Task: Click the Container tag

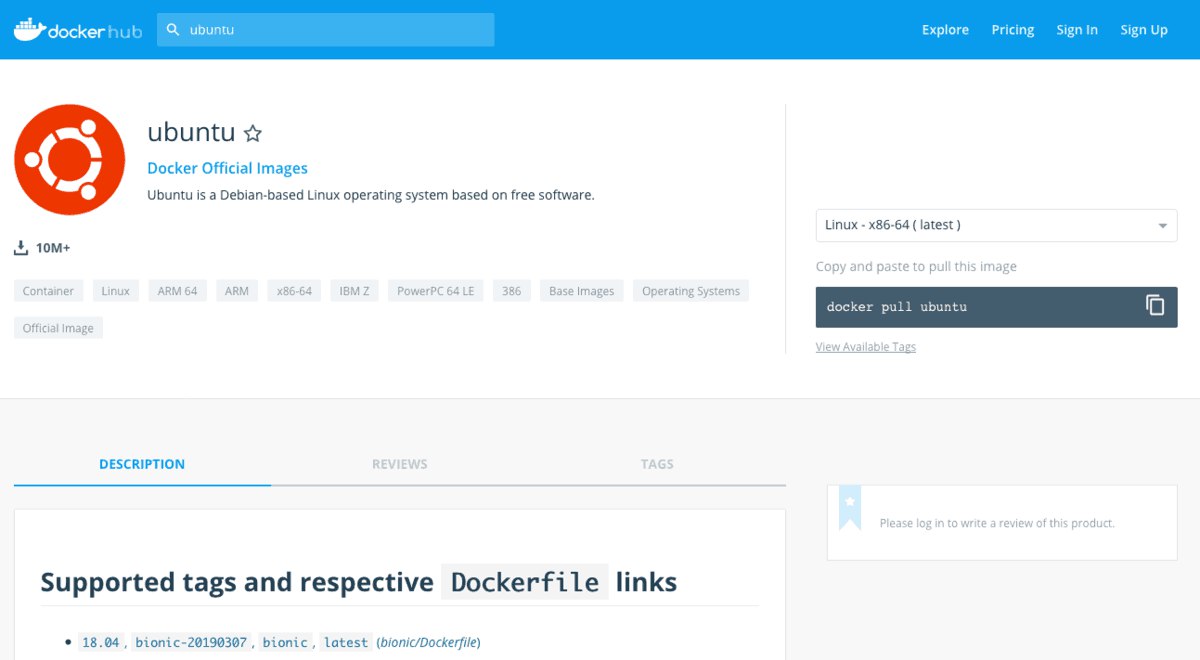Action: 48,291
